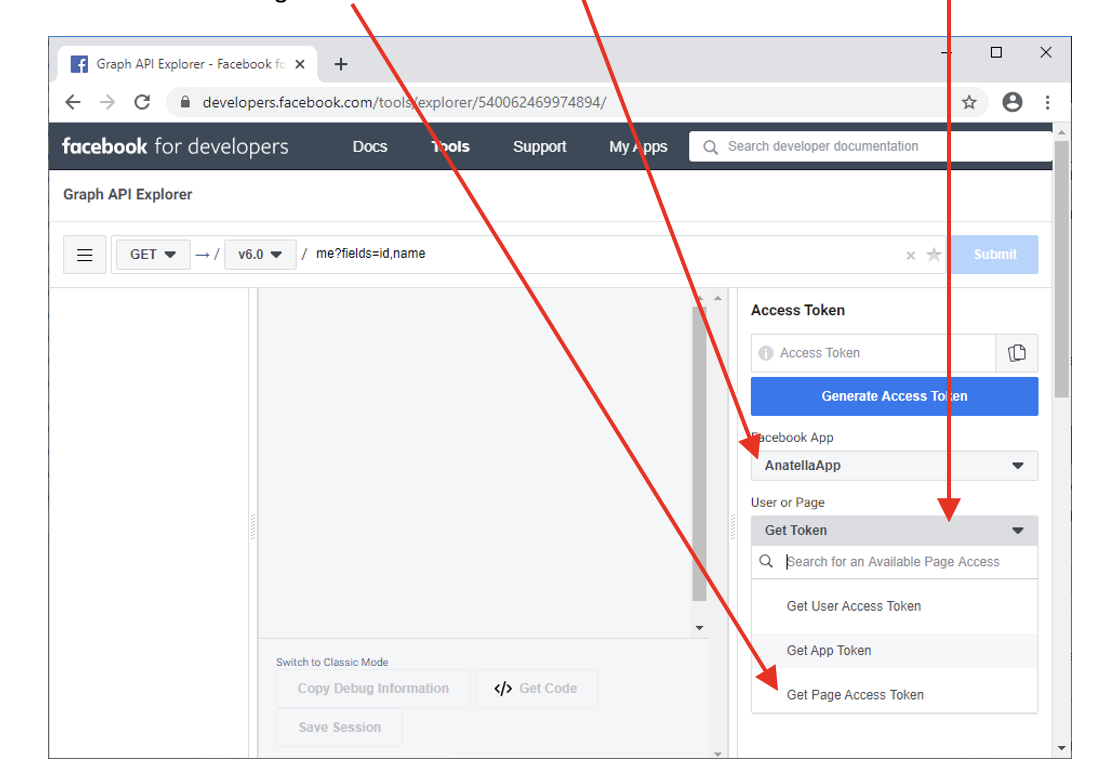Clear the query with the x icon

910,256
